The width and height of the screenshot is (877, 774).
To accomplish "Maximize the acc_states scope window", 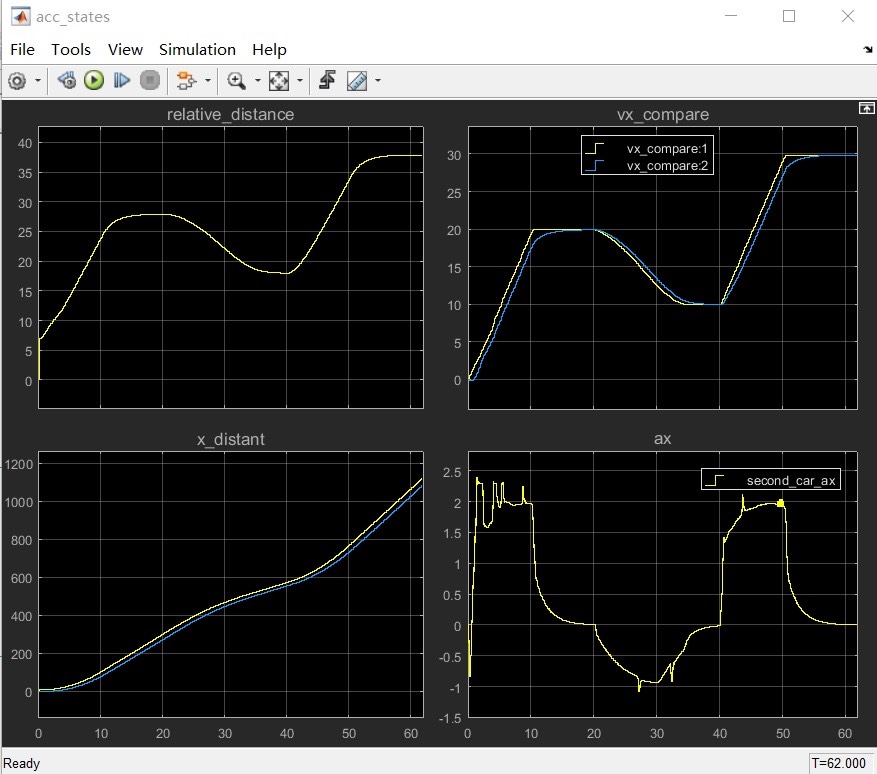I will pos(789,16).
